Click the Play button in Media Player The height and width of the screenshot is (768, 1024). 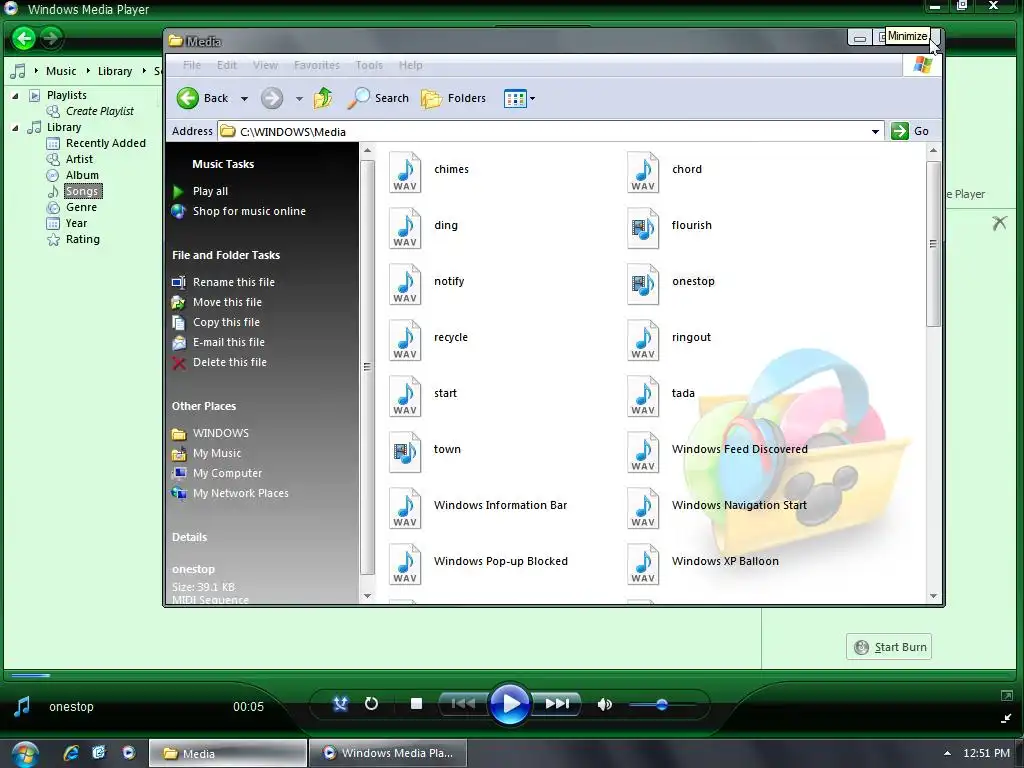[509, 704]
